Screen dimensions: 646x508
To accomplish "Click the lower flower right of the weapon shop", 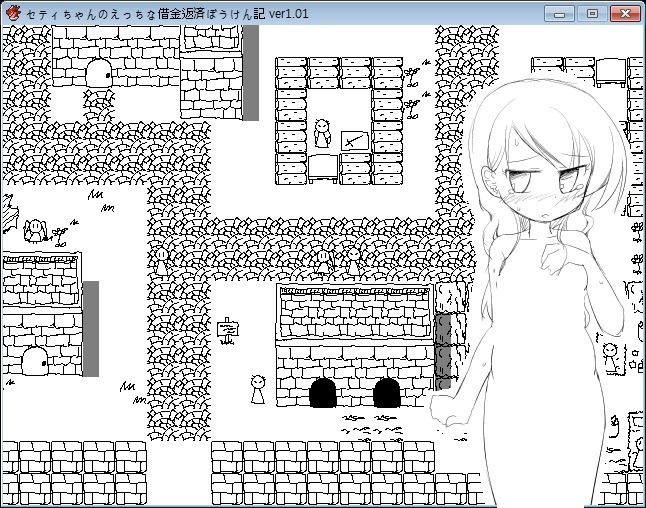I will click(412, 109).
